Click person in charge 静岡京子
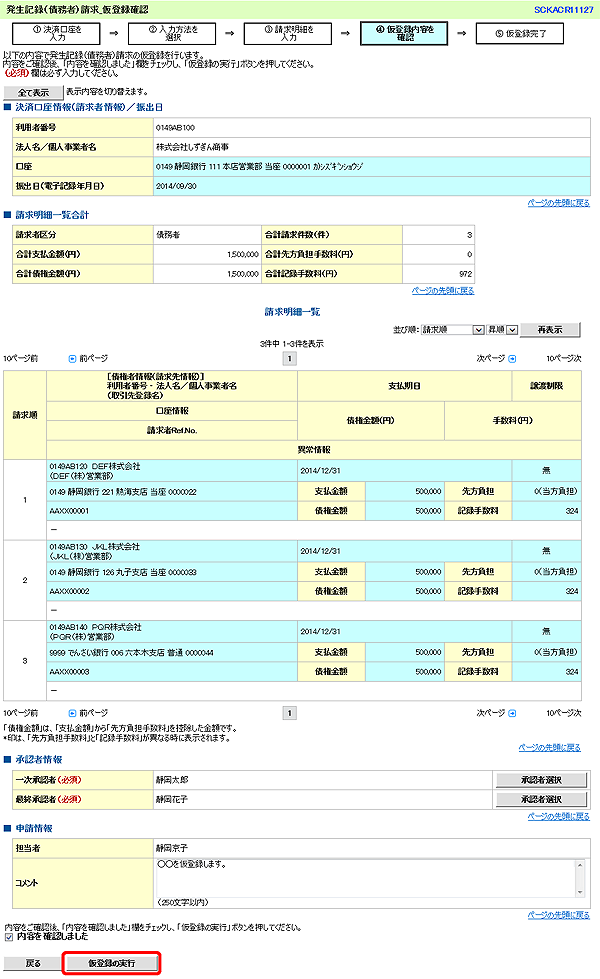 [172, 849]
